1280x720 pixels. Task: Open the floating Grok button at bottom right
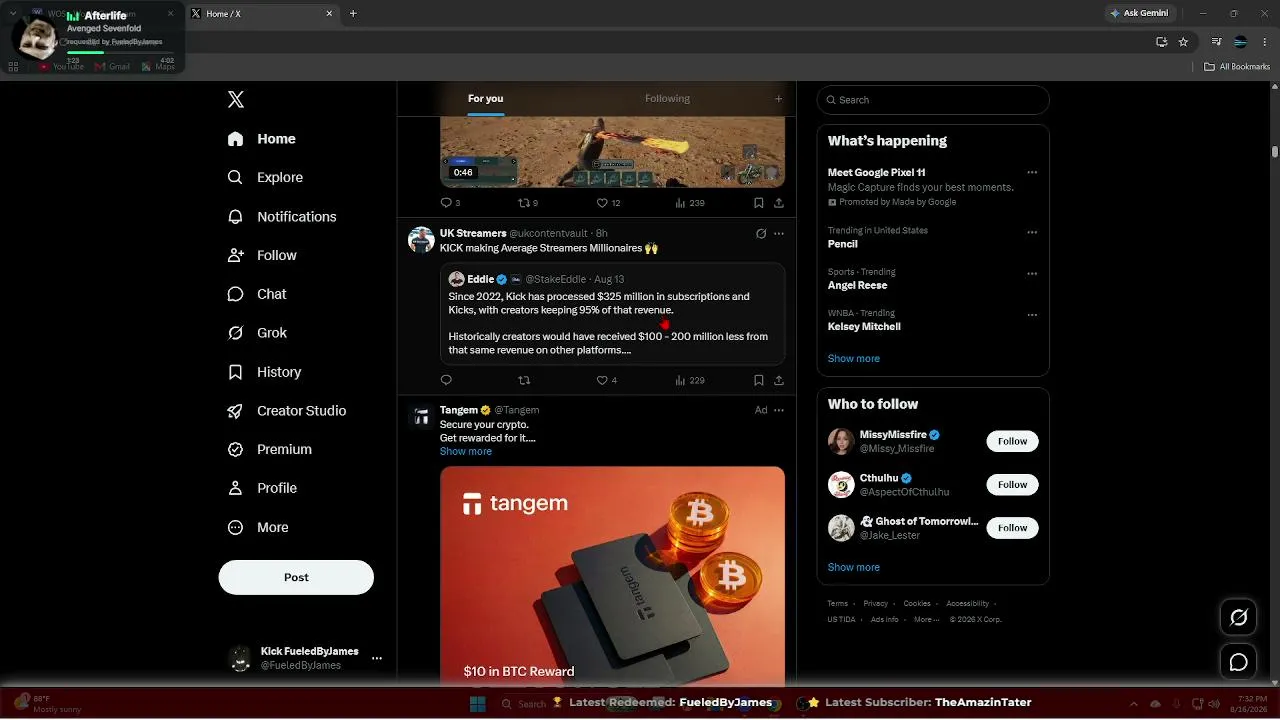point(1238,618)
